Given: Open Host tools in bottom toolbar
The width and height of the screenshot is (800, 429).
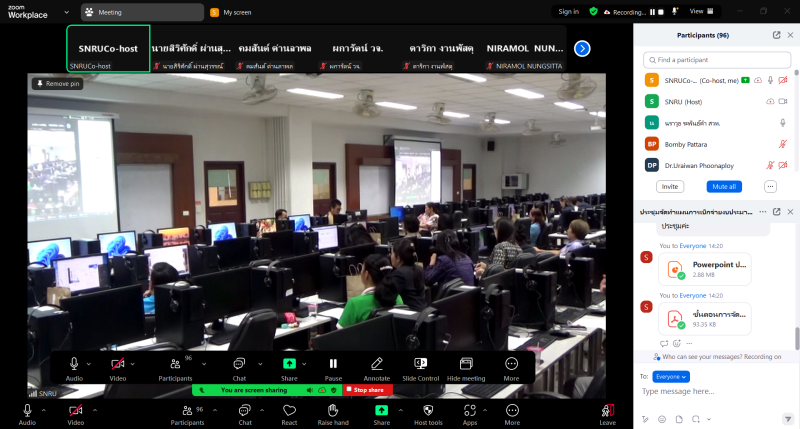Looking at the screenshot, I should pos(428,410).
